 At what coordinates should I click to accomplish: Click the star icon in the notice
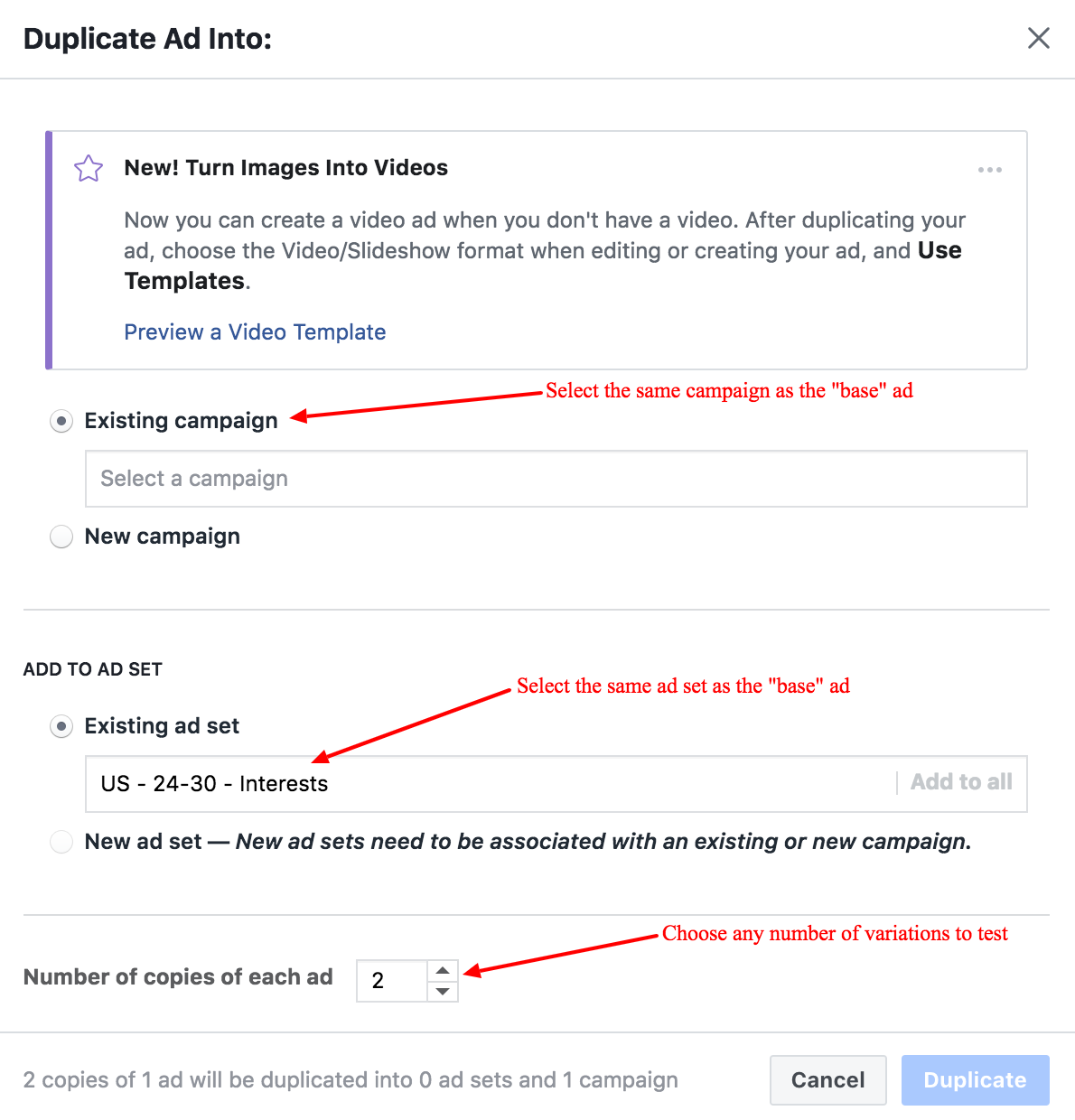pyautogui.click(x=89, y=168)
